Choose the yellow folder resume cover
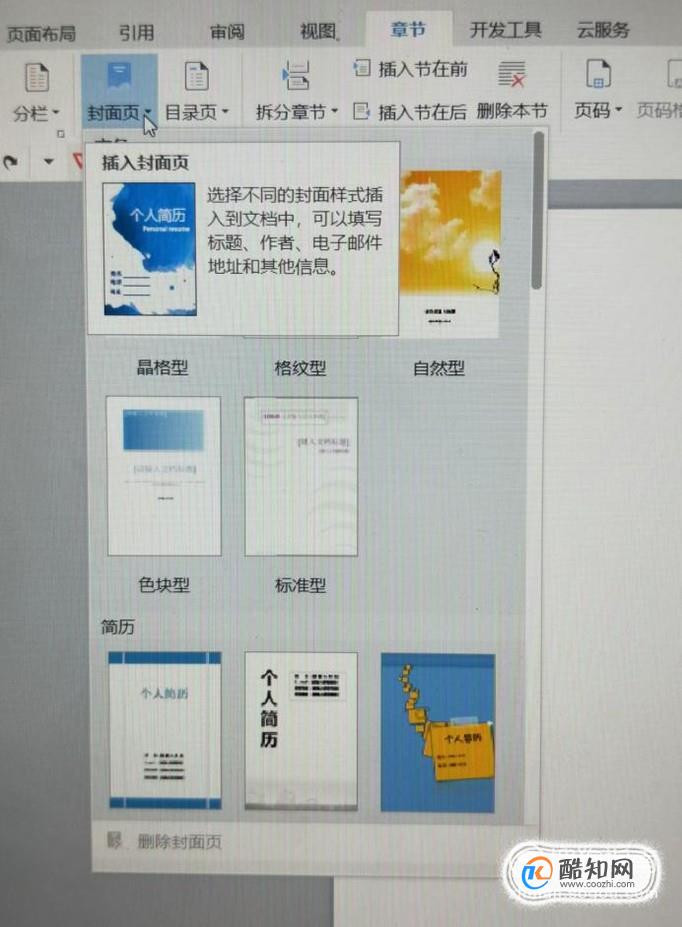 pyautogui.click(x=438, y=732)
